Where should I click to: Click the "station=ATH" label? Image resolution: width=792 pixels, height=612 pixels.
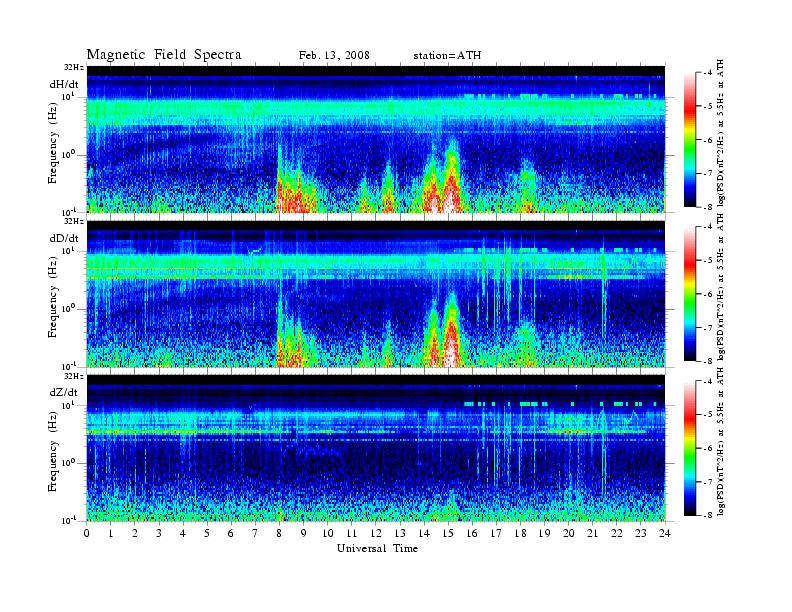tap(447, 56)
